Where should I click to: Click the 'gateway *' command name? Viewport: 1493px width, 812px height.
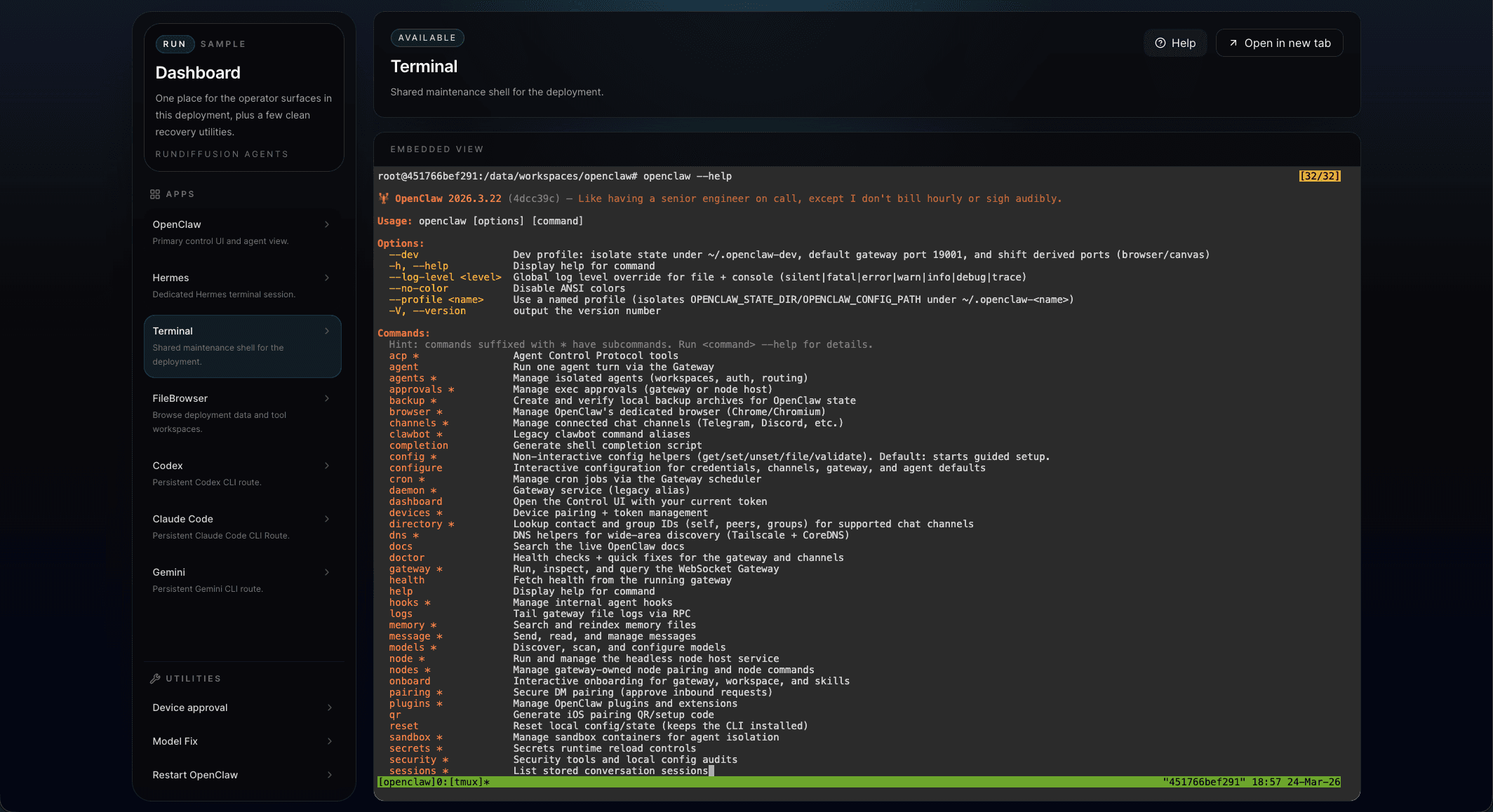click(416, 569)
